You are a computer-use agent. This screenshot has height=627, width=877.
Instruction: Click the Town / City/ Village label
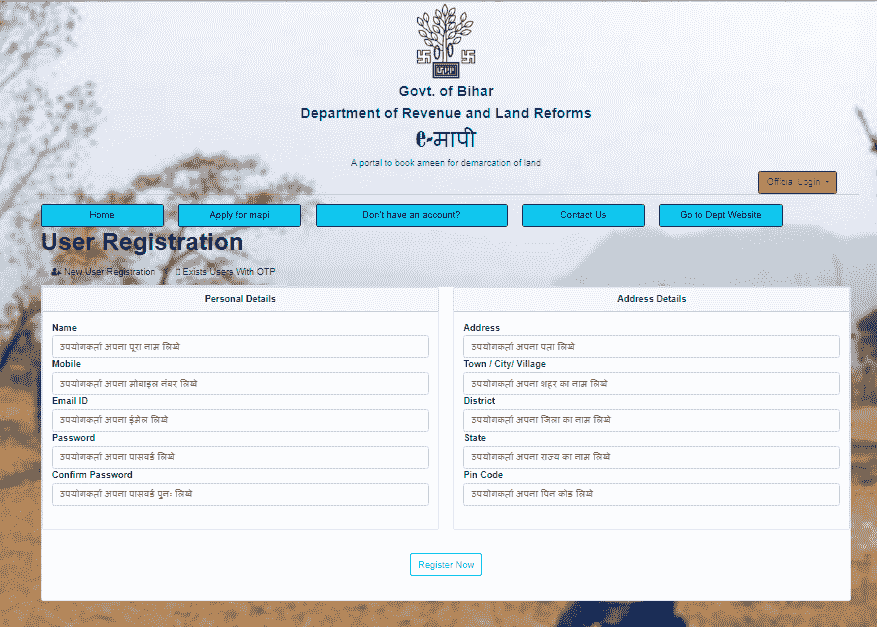[x=504, y=364]
